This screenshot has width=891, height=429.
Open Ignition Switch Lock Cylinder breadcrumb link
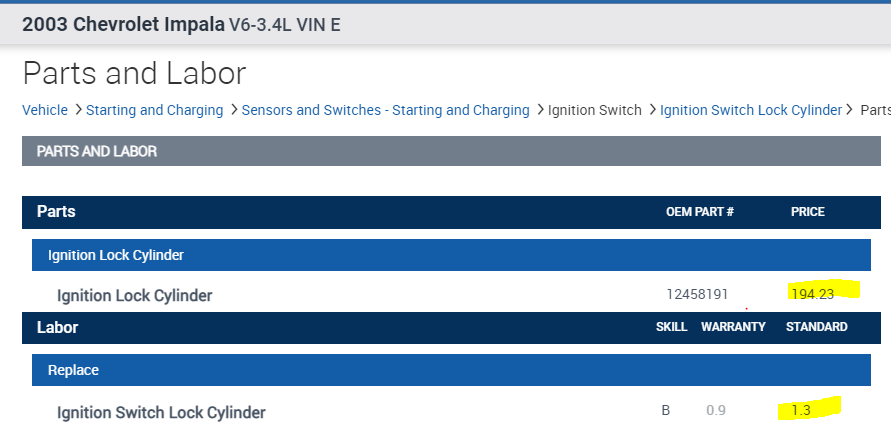[x=751, y=110]
